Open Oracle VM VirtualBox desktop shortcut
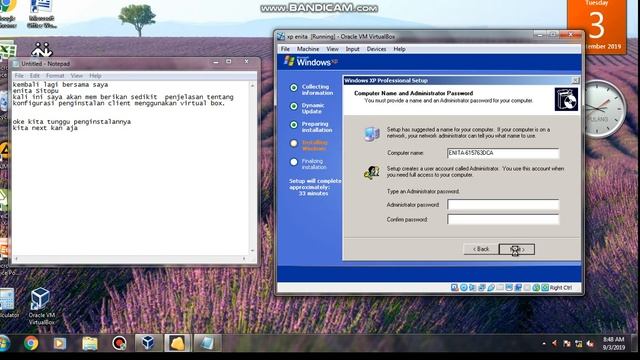The width and height of the screenshot is (640, 360). [41, 306]
